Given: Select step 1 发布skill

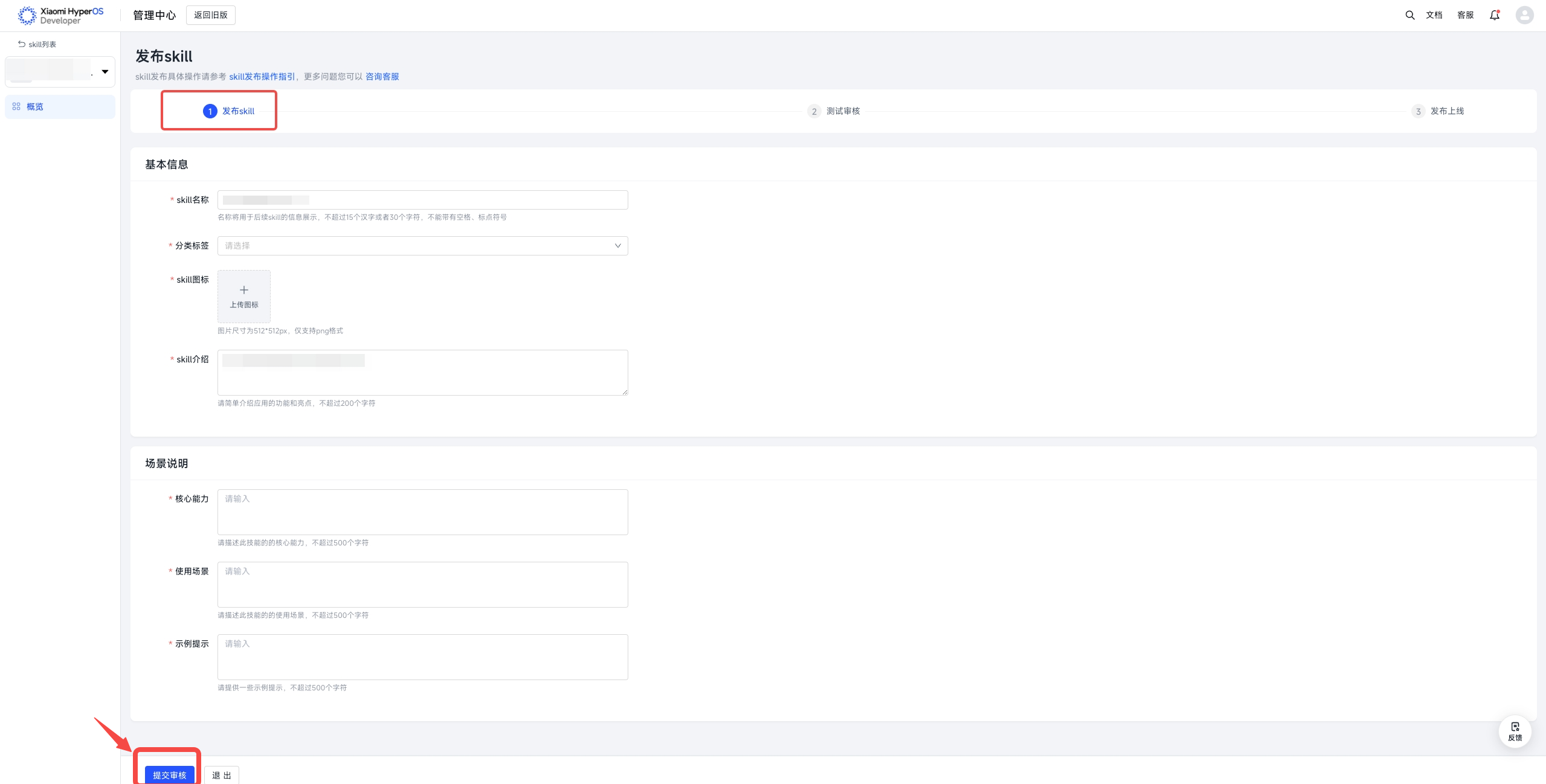Looking at the screenshot, I should click(x=229, y=111).
